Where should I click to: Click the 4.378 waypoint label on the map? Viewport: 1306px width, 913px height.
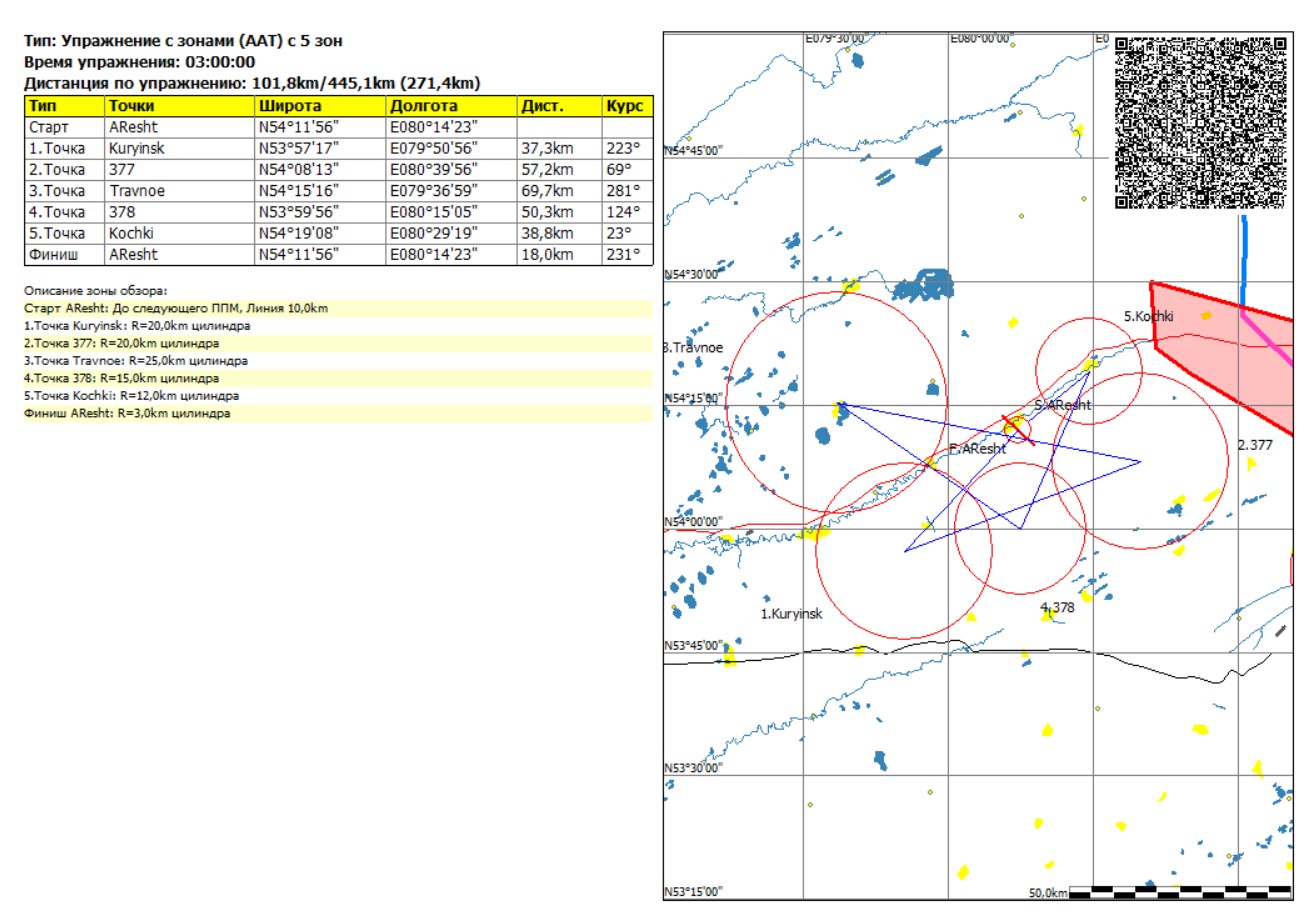[1057, 608]
